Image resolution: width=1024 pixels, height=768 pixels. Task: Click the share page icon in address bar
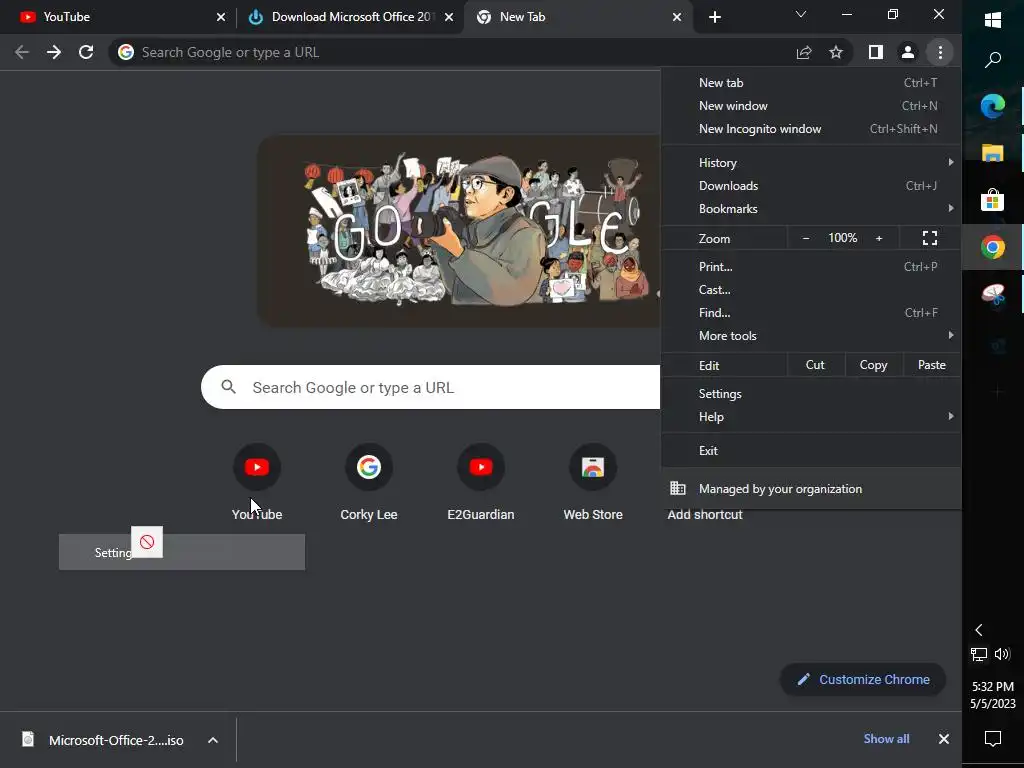[804, 52]
